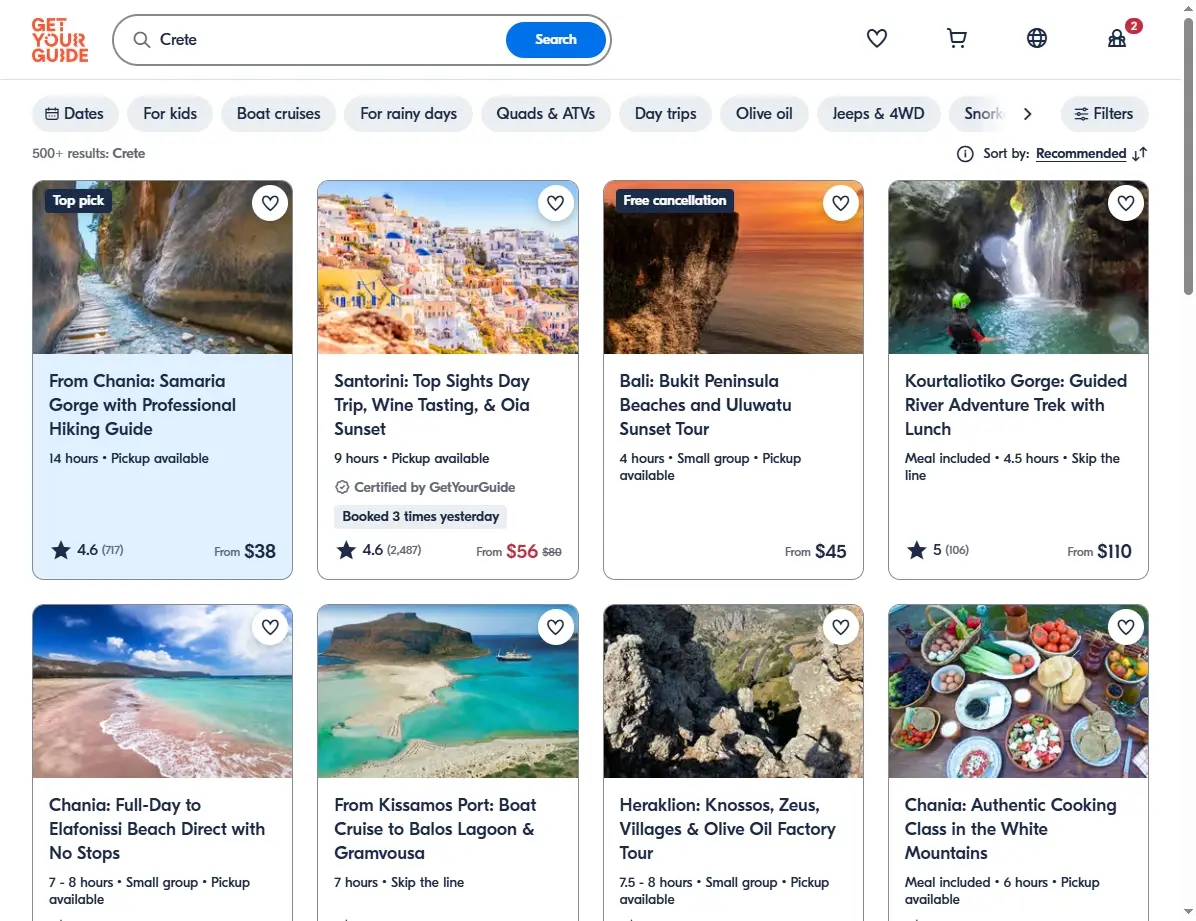This screenshot has width=1196, height=921.
Task: Save Samaria Gorge tour to wishlist
Action: [270, 203]
